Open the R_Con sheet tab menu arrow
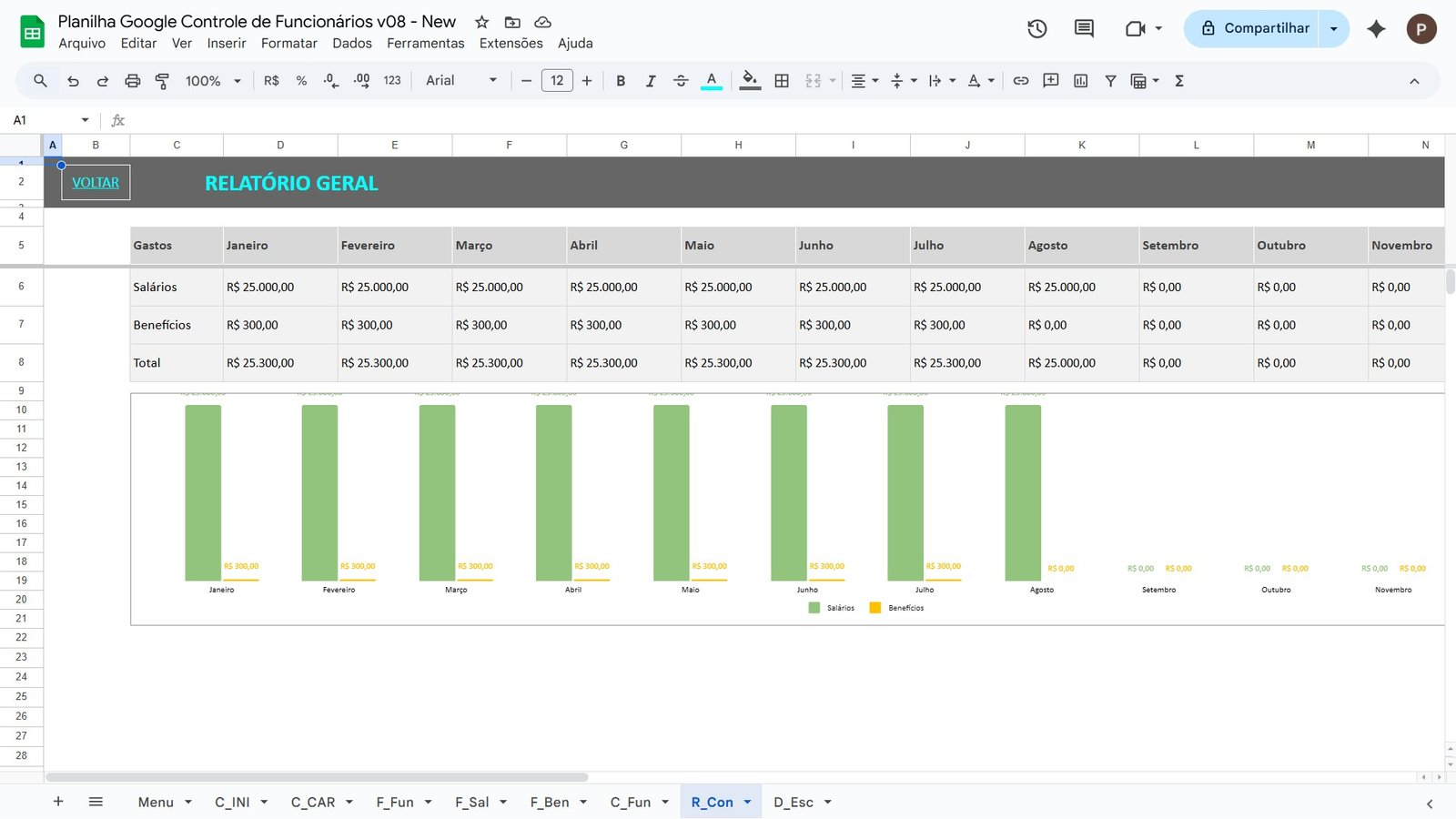The width and height of the screenshot is (1456, 819). [x=748, y=802]
